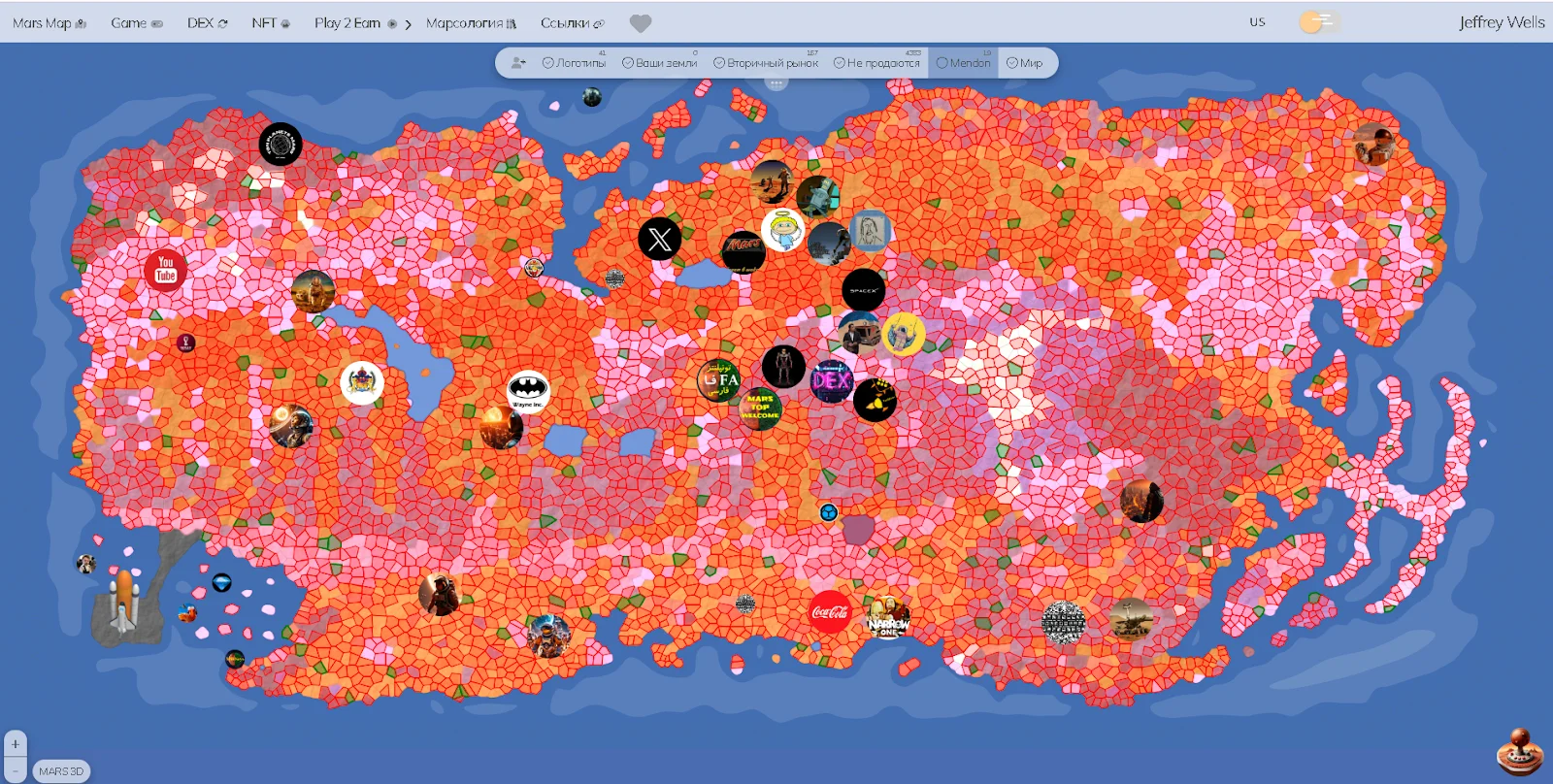Enable the Mendon filter
Screen dimensions: 1553x784
pyautogui.click(x=963, y=63)
